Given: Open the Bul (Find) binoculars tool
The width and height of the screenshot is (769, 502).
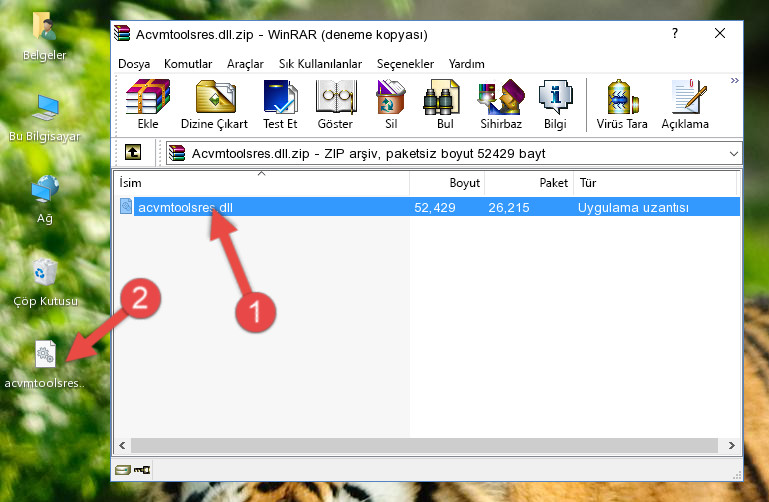Looking at the screenshot, I should (444, 104).
